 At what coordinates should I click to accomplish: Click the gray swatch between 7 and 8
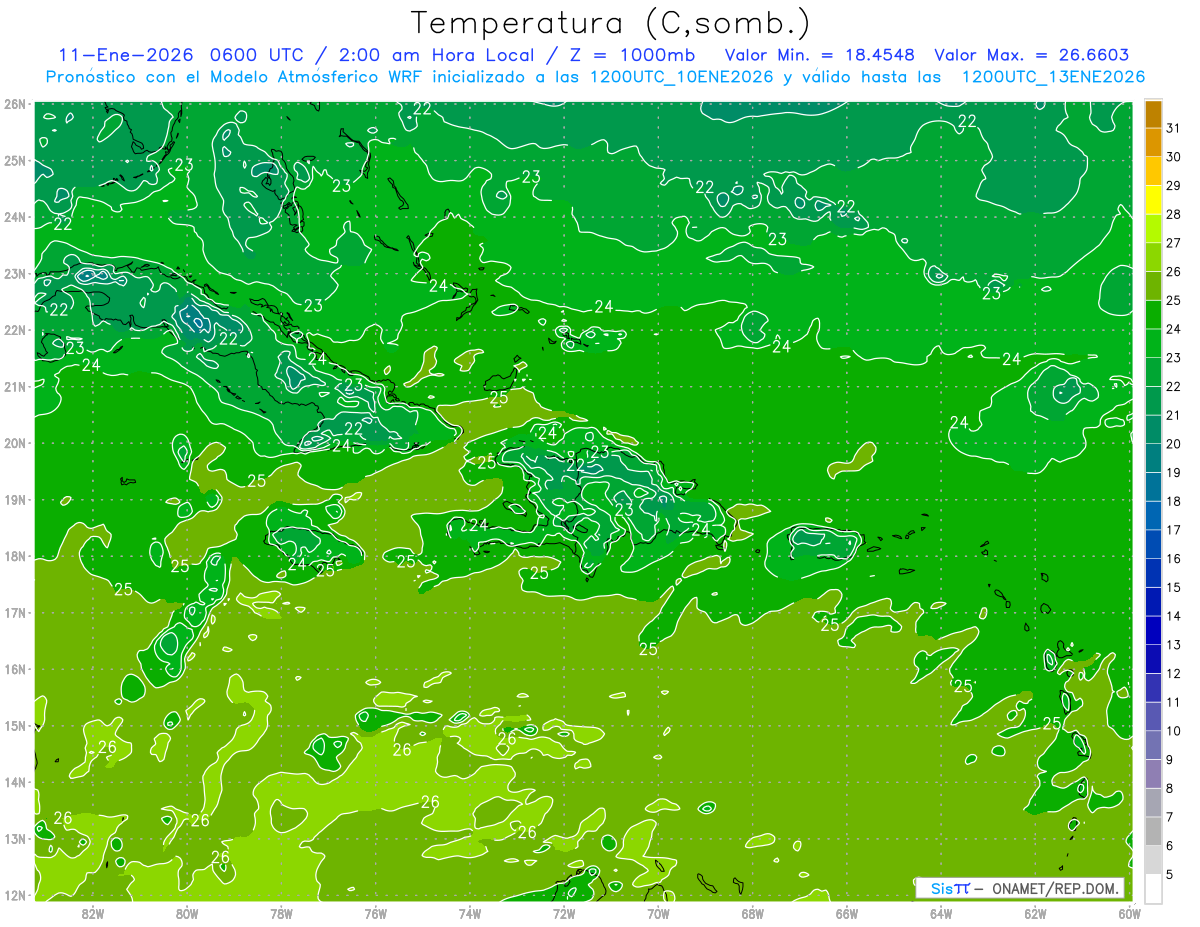coord(1153,802)
